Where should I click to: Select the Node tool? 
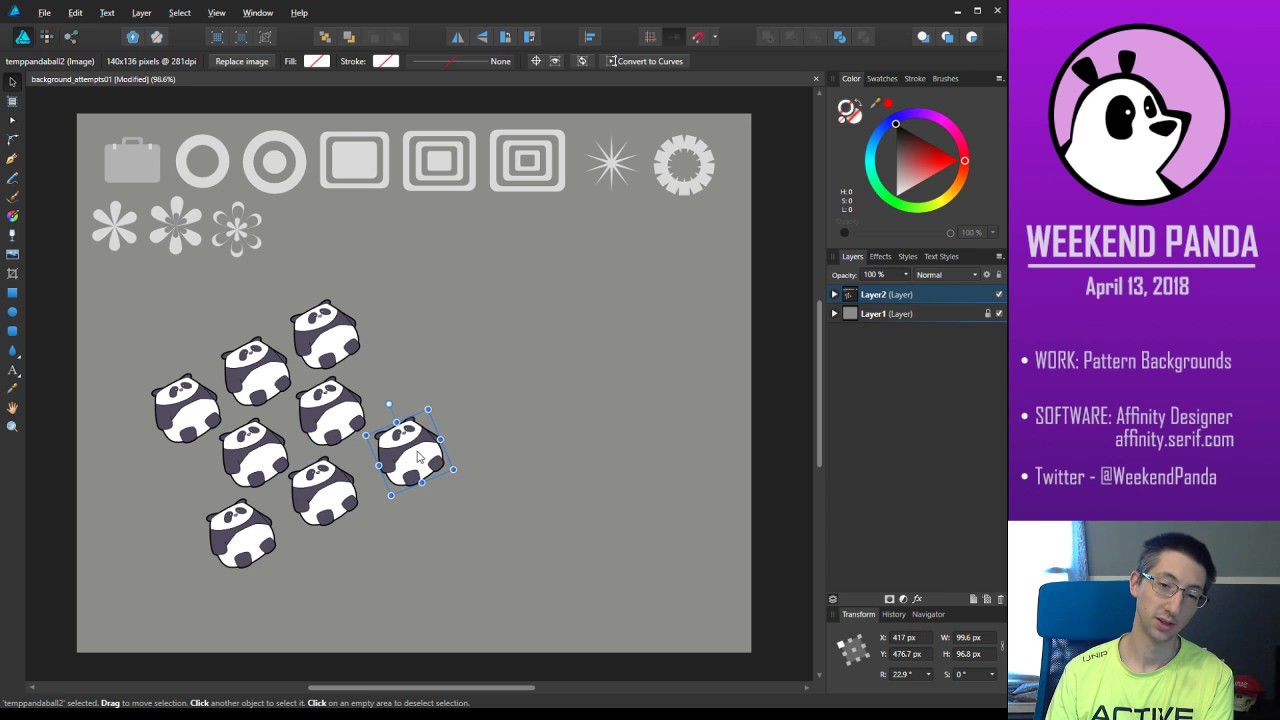point(12,120)
